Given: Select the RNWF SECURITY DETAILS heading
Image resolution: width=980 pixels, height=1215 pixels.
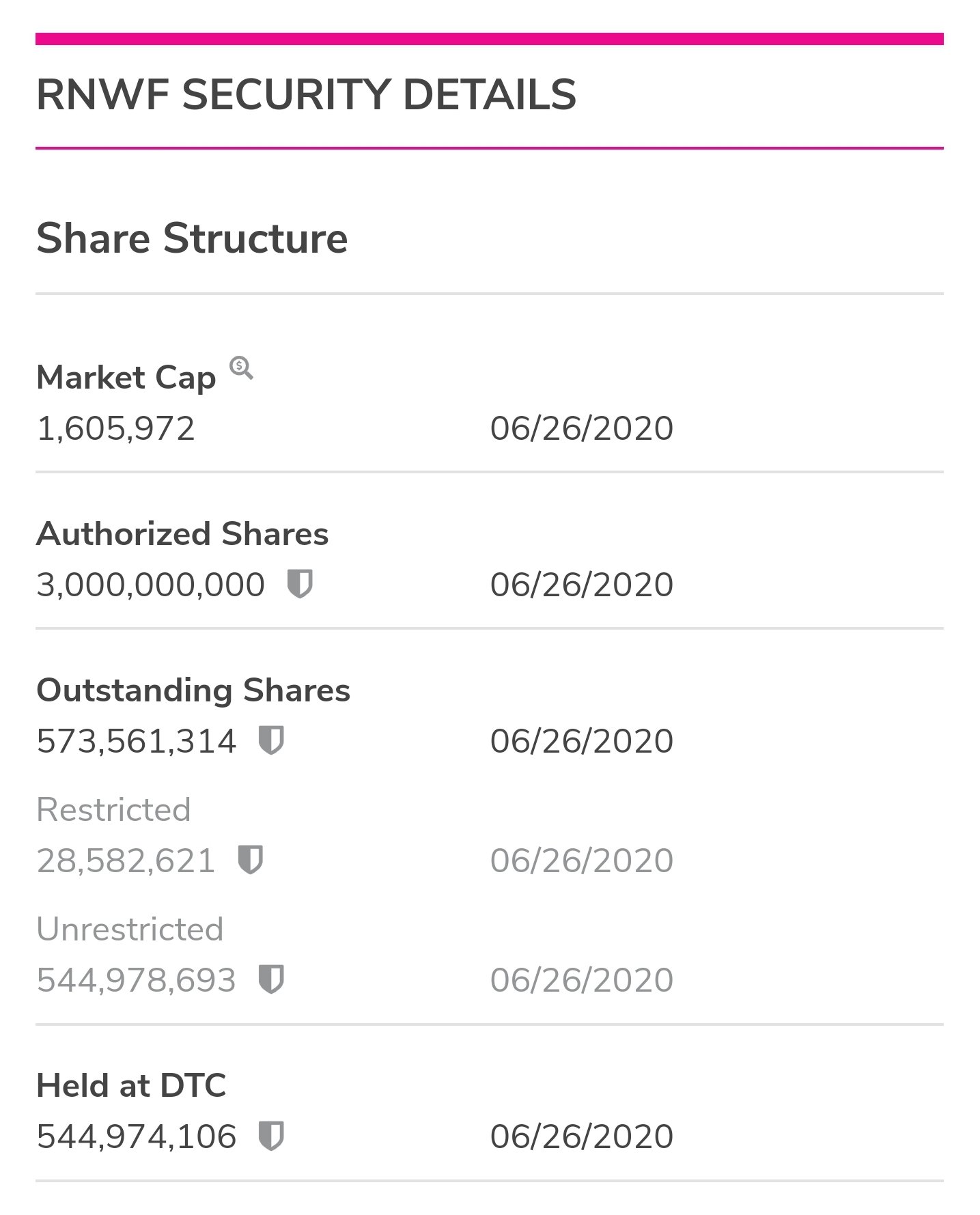Looking at the screenshot, I should pos(307,94).
